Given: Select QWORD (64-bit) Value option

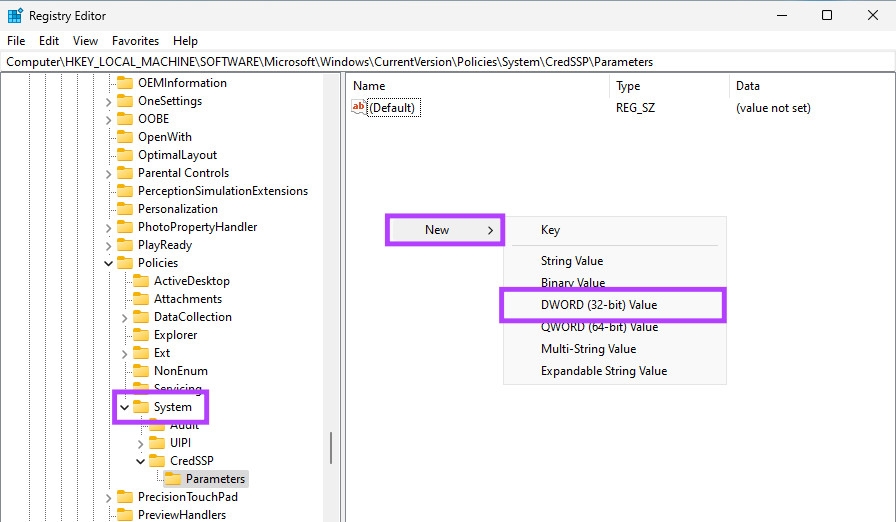Looking at the screenshot, I should [615, 327].
